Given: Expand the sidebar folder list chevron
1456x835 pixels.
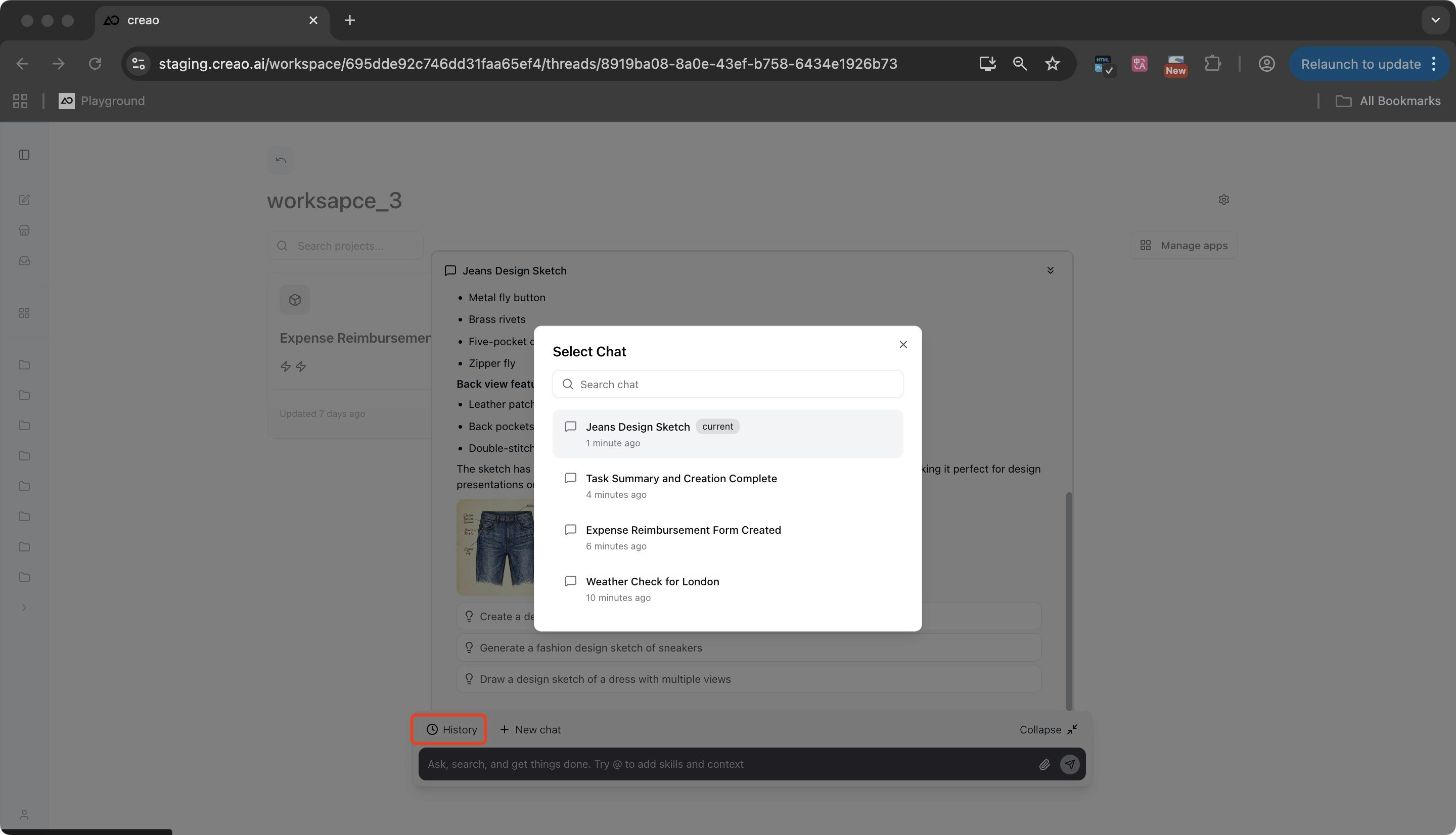Looking at the screenshot, I should (x=24, y=608).
